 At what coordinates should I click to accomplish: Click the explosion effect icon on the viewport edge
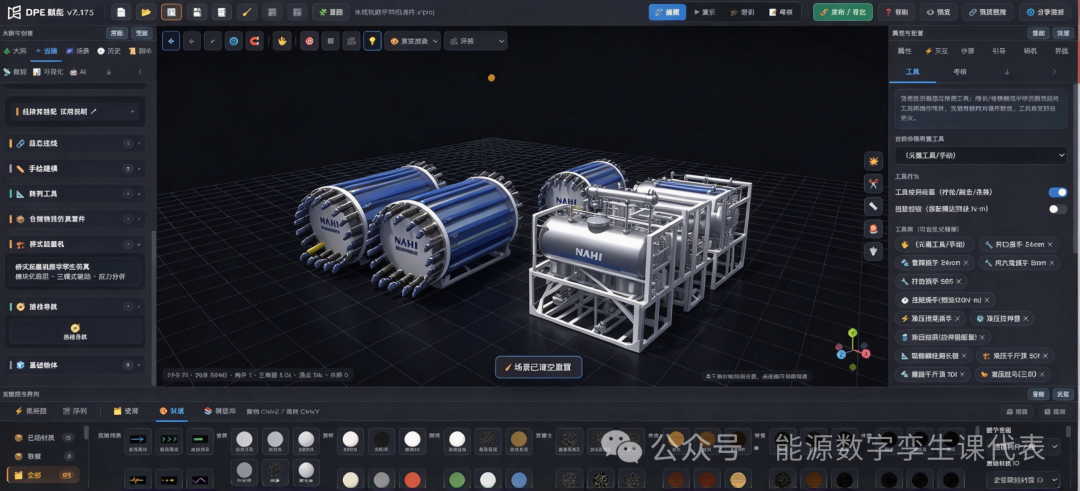point(873,162)
